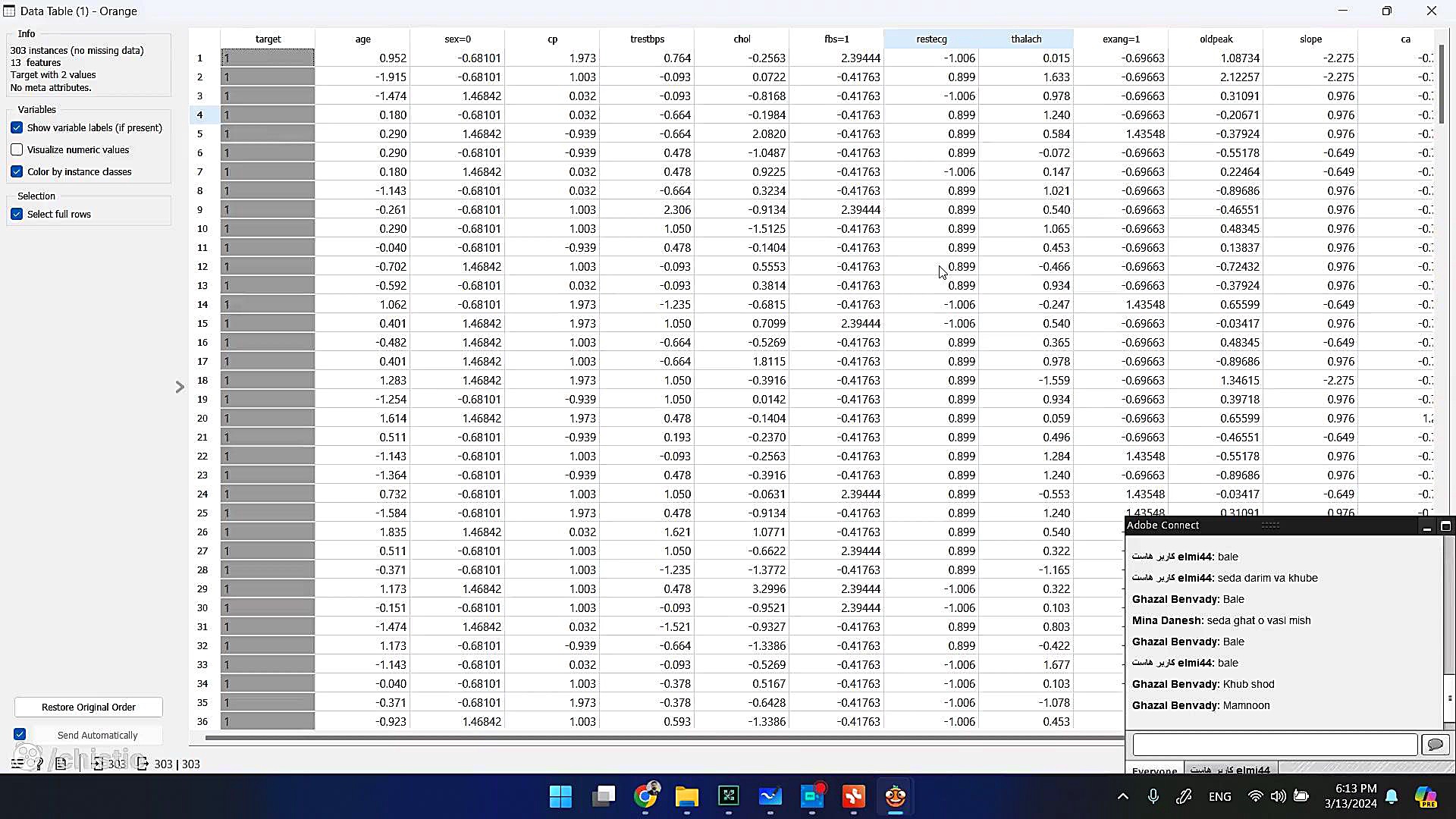
Task: Toggle Send Automatically checkbox
Action: pyautogui.click(x=20, y=734)
